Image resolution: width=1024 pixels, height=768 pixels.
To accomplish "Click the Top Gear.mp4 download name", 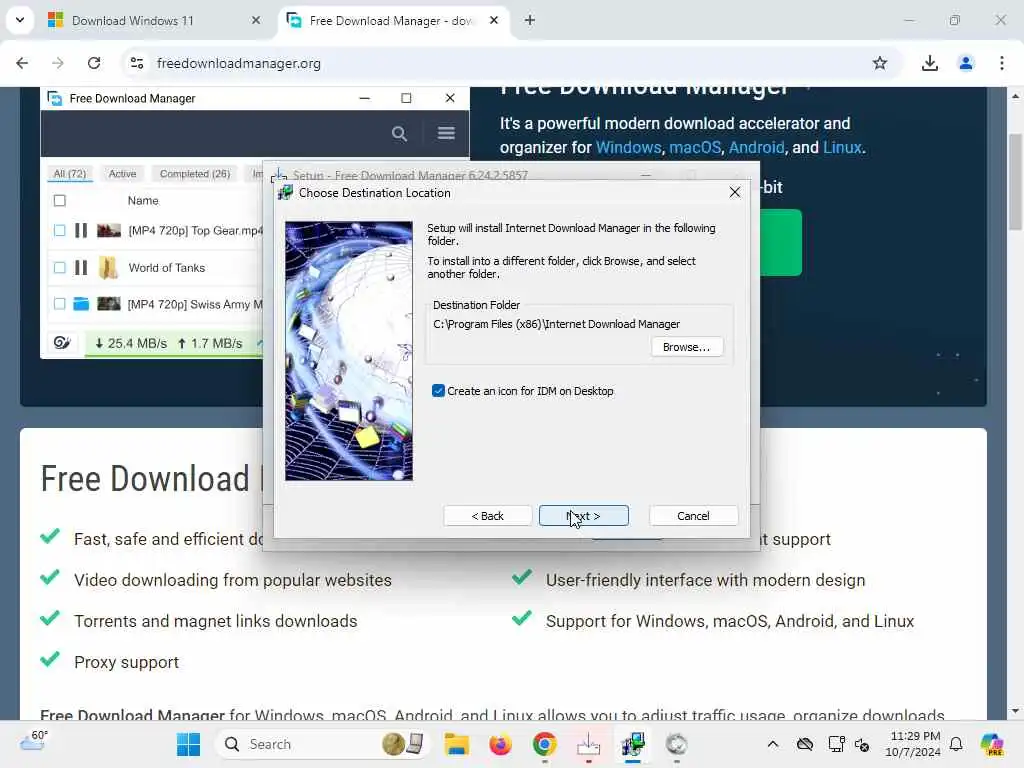I will (x=195, y=231).
